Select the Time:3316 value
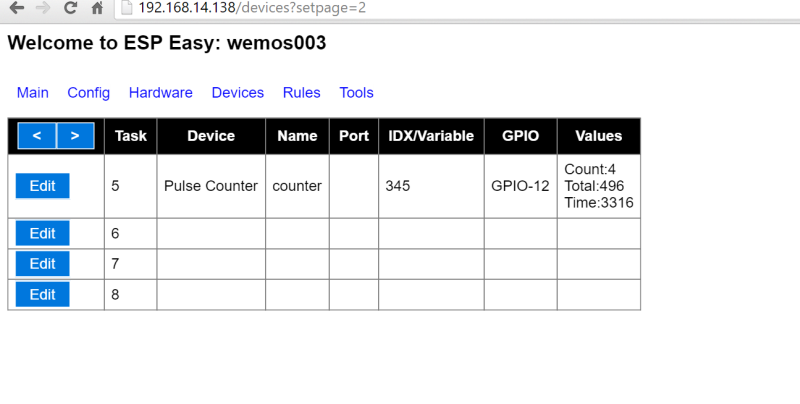Screen dimensions: 800x404 pyautogui.click(x=599, y=203)
